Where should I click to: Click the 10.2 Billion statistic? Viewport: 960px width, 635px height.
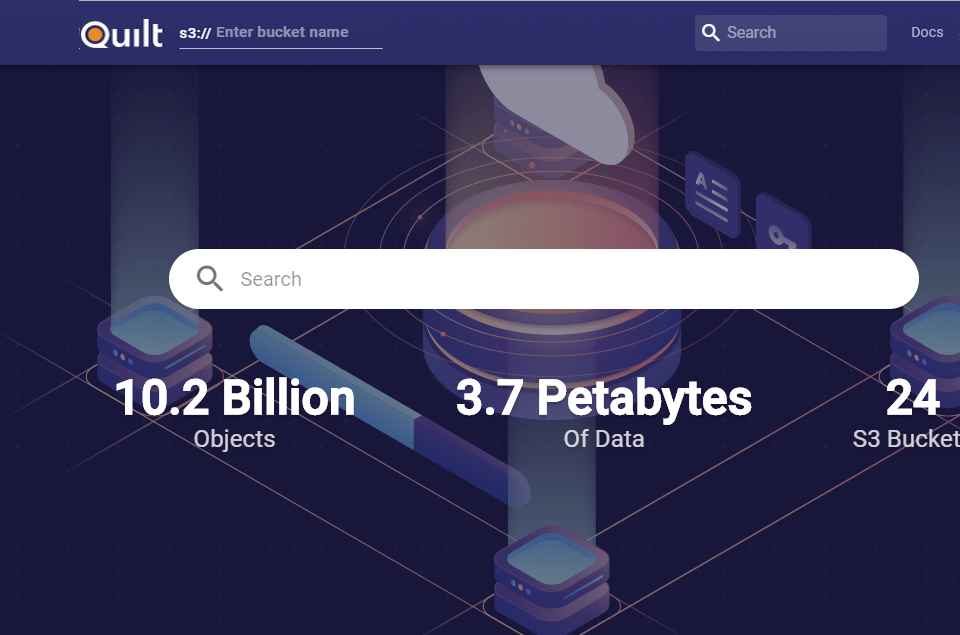pyautogui.click(x=235, y=398)
